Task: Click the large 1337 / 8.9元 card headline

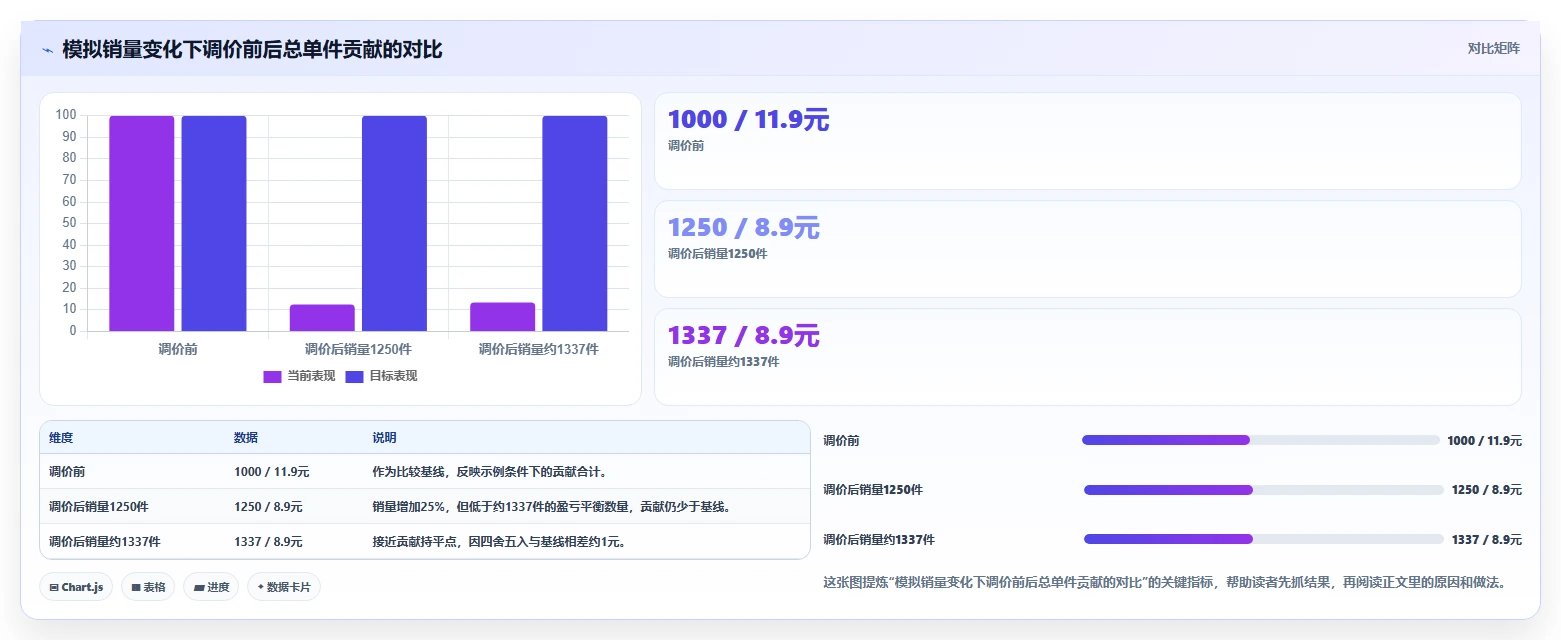Action: [743, 336]
